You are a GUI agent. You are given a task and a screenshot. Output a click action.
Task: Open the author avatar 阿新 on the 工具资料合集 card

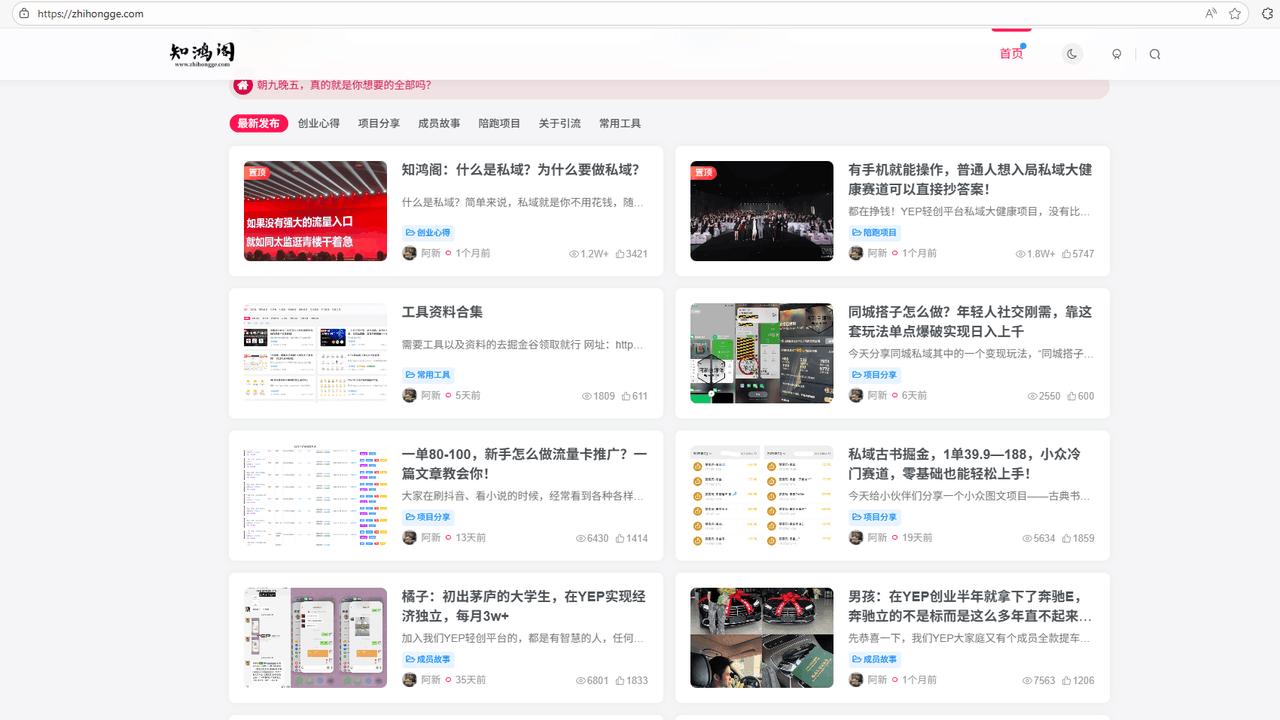409,396
